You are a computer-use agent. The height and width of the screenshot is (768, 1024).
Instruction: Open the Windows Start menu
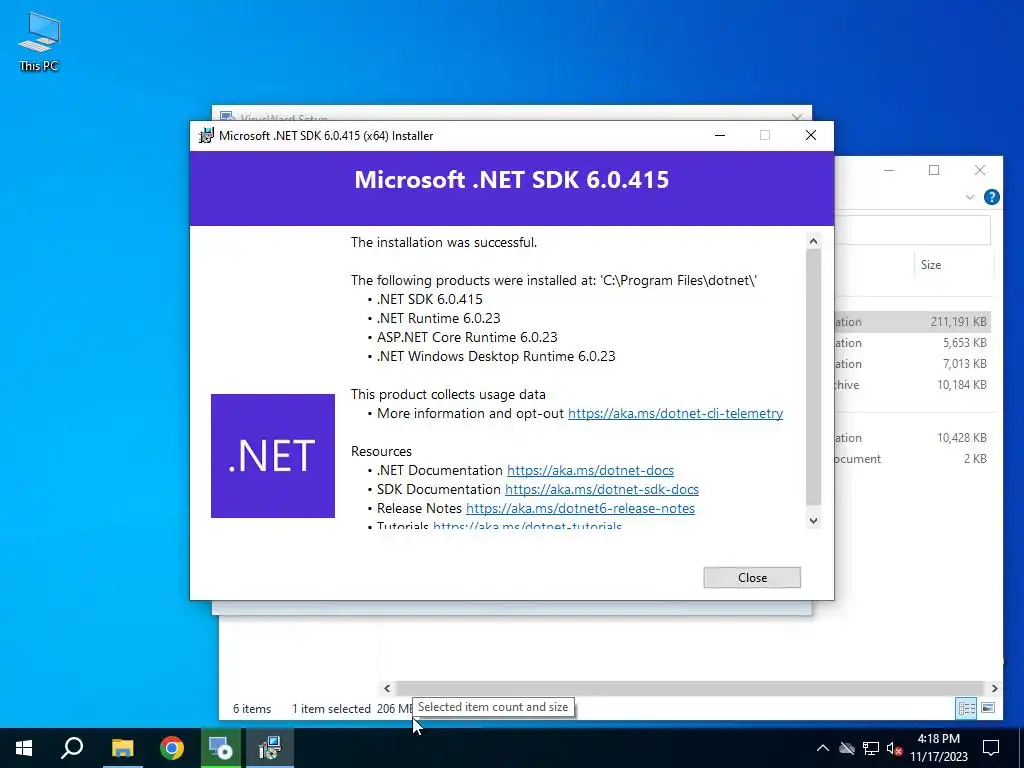coord(24,748)
